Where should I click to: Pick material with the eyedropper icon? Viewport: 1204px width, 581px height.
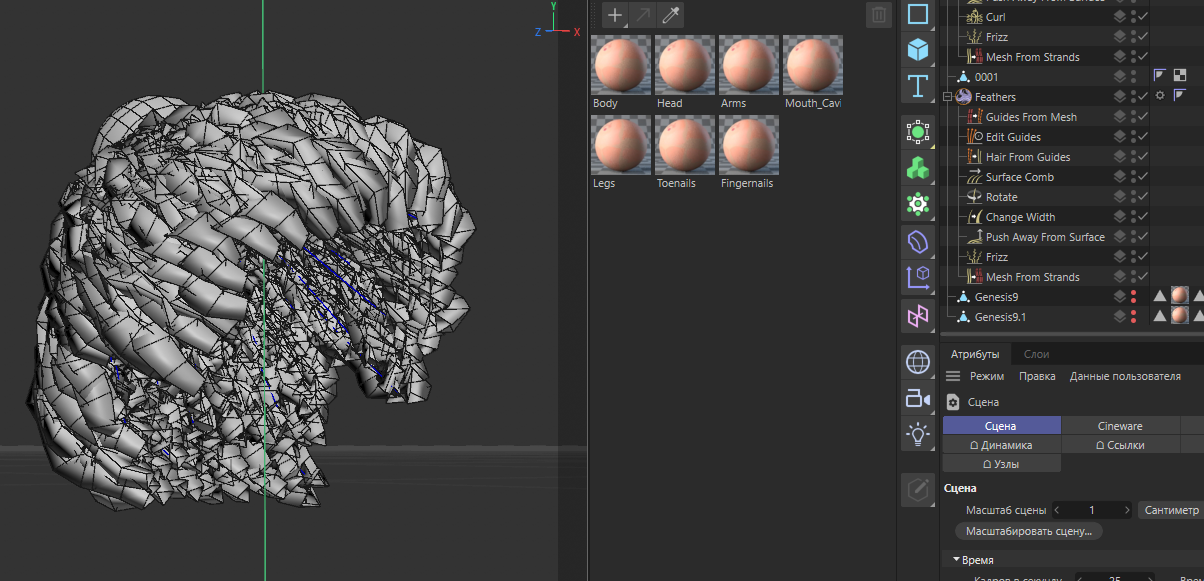(670, 15)
